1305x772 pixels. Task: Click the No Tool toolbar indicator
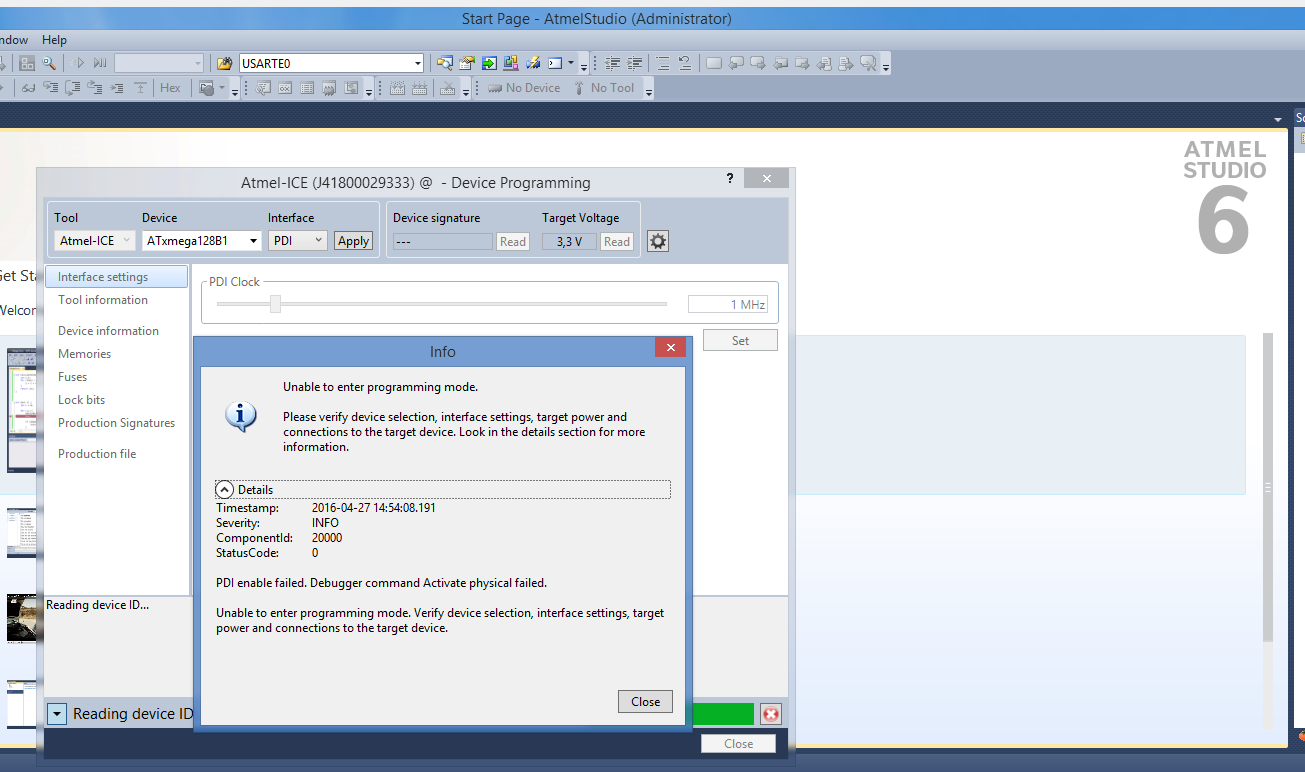(x=604, y=88)
